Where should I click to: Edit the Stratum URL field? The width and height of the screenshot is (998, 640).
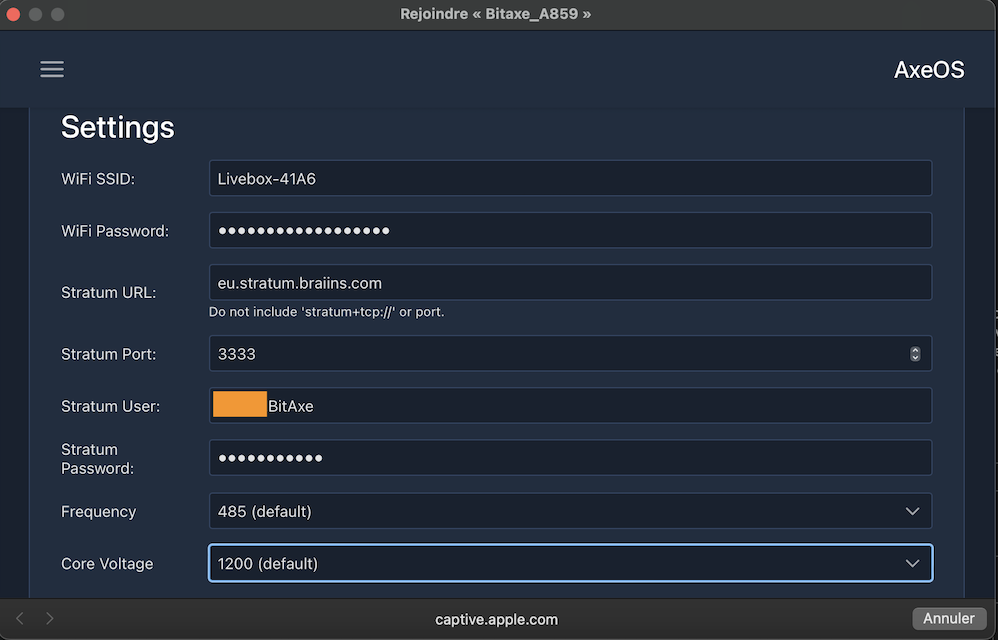tap(570, 283)
